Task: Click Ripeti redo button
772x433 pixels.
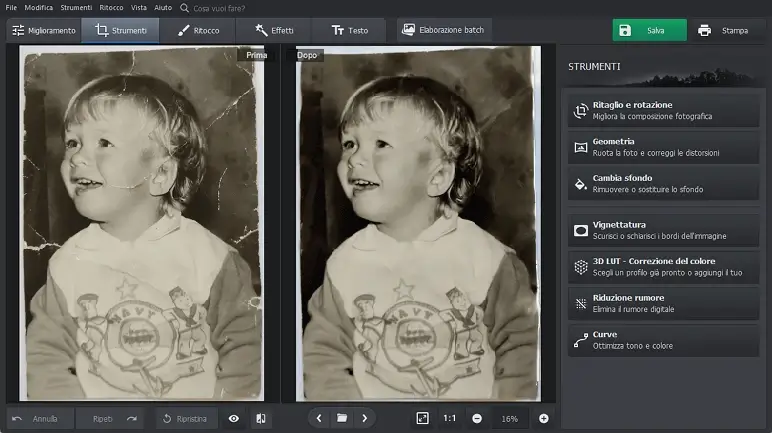Action: coord(110,419)
